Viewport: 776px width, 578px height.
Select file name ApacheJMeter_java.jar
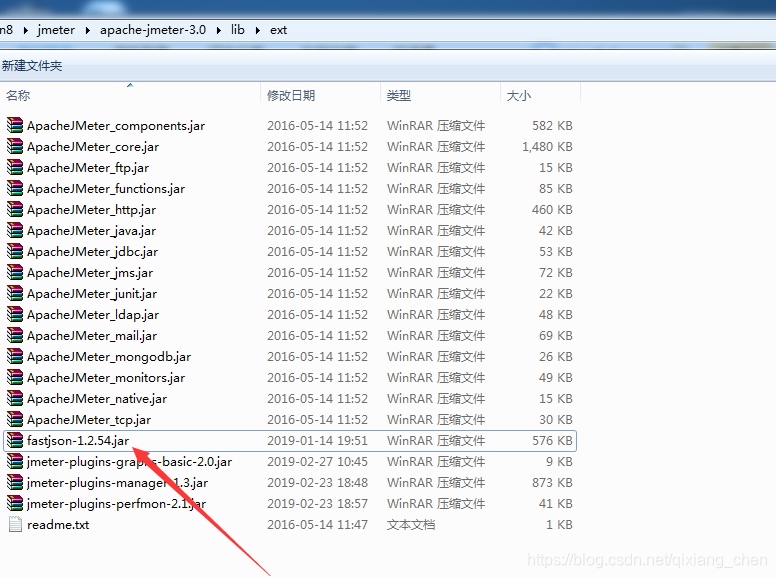click(92, 231)
